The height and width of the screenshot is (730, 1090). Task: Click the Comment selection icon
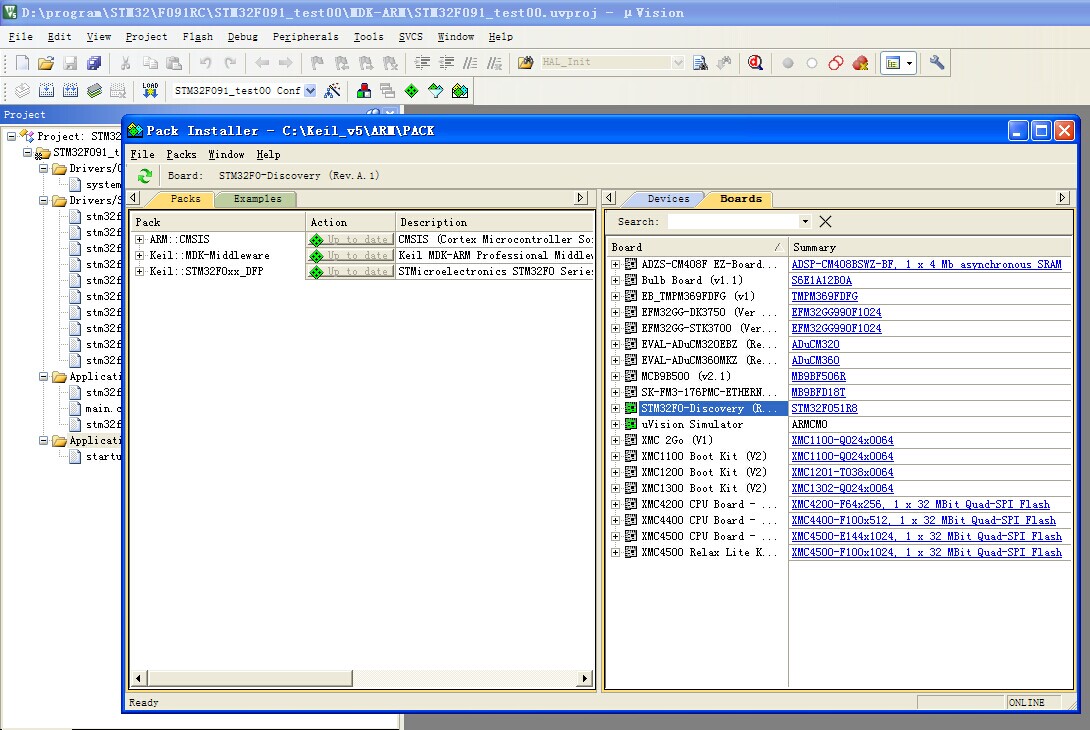(x=470, y=63)
